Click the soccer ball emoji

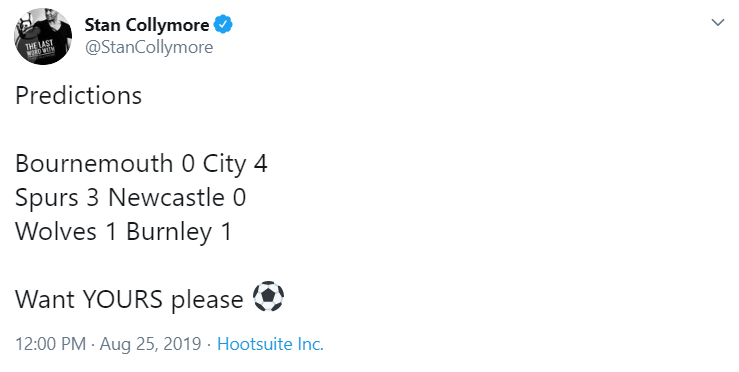[x=269, y=297]
